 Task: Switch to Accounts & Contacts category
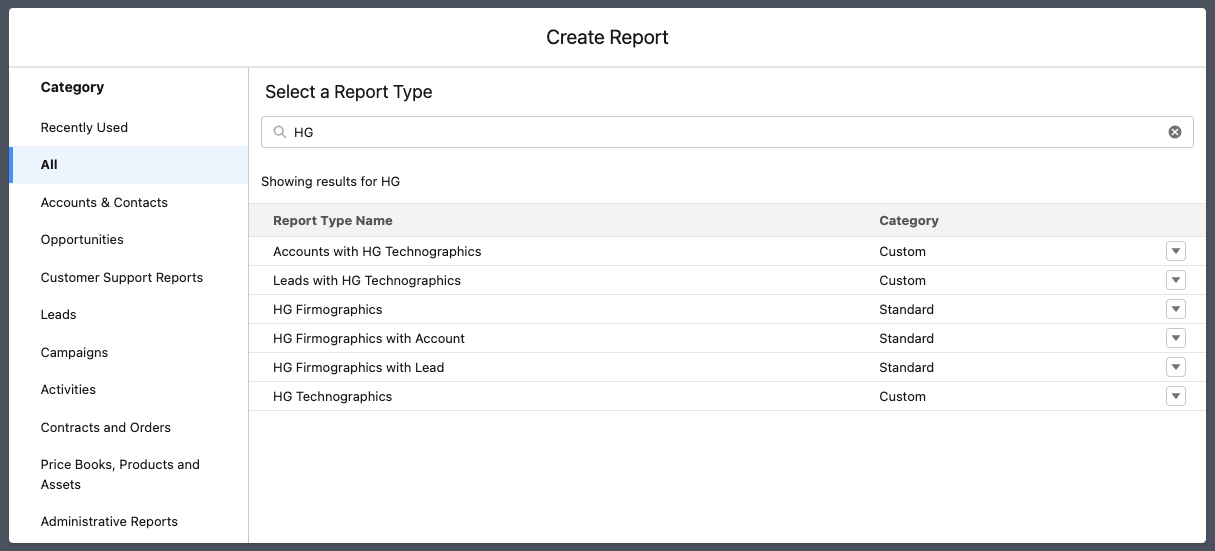tap(104, 203)
